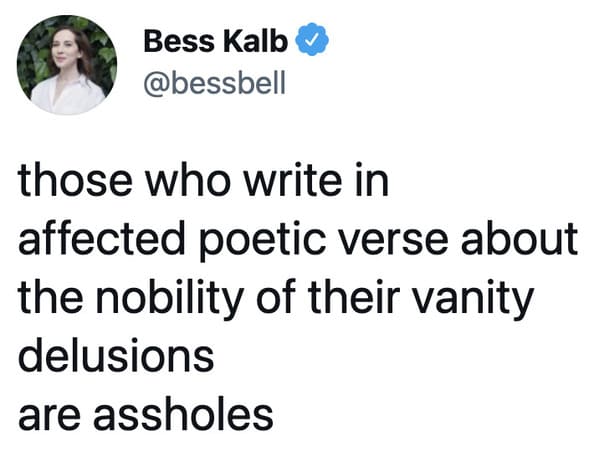Click the word 'vanity' in the tweet
This screenshot has height=457, width=599.
pyautogui.click(x=473, y=300)
